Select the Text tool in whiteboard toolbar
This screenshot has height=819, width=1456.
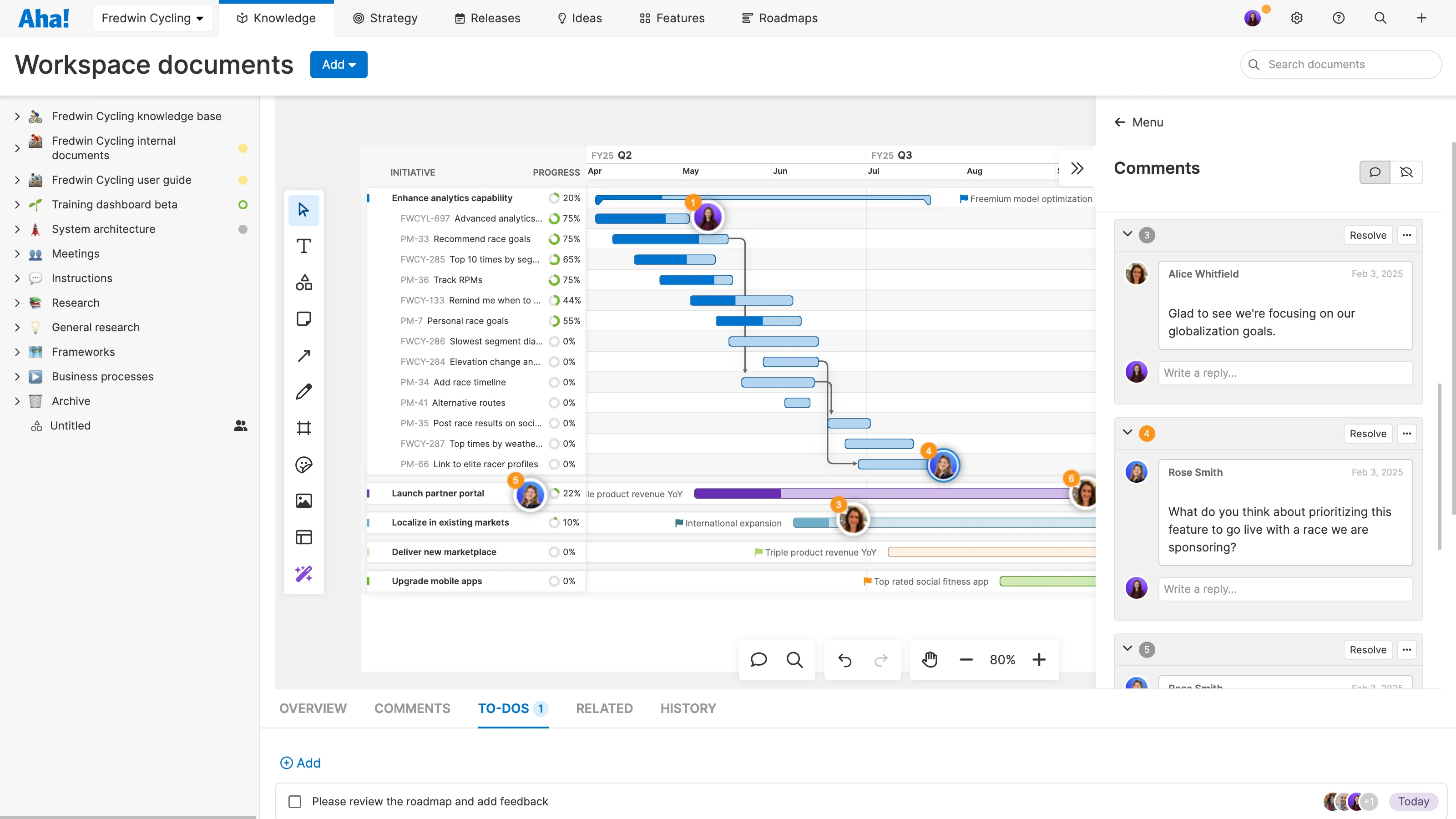pyautogui.click(x=303, y=246)
